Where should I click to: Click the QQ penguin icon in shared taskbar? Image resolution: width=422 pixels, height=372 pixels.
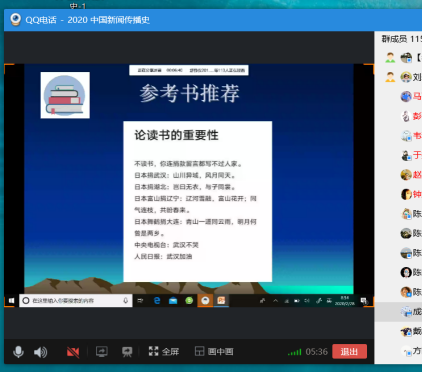tap(205, 301)
